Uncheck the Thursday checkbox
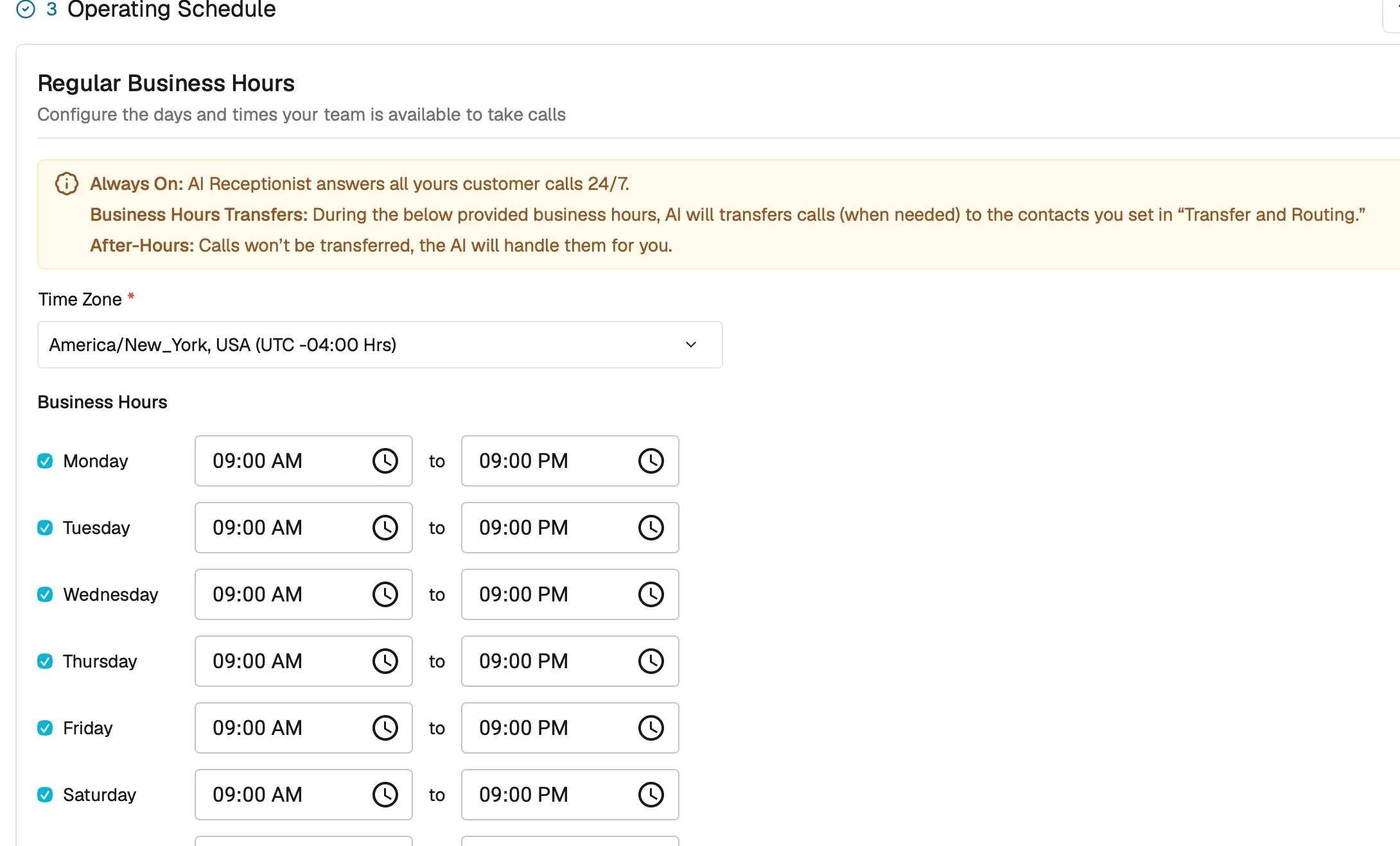The height and width of the screenshot is (846, 1400). pyautogui.click(x=45, y=661)
